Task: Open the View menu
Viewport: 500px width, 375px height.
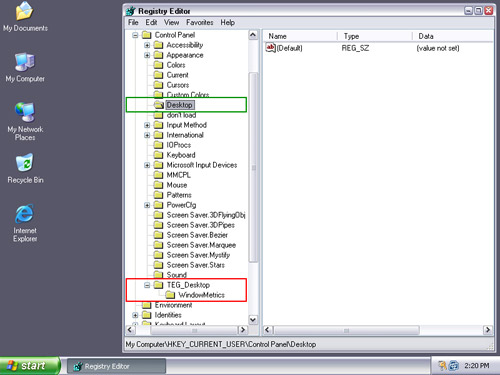Action: (x=172, y=23)
